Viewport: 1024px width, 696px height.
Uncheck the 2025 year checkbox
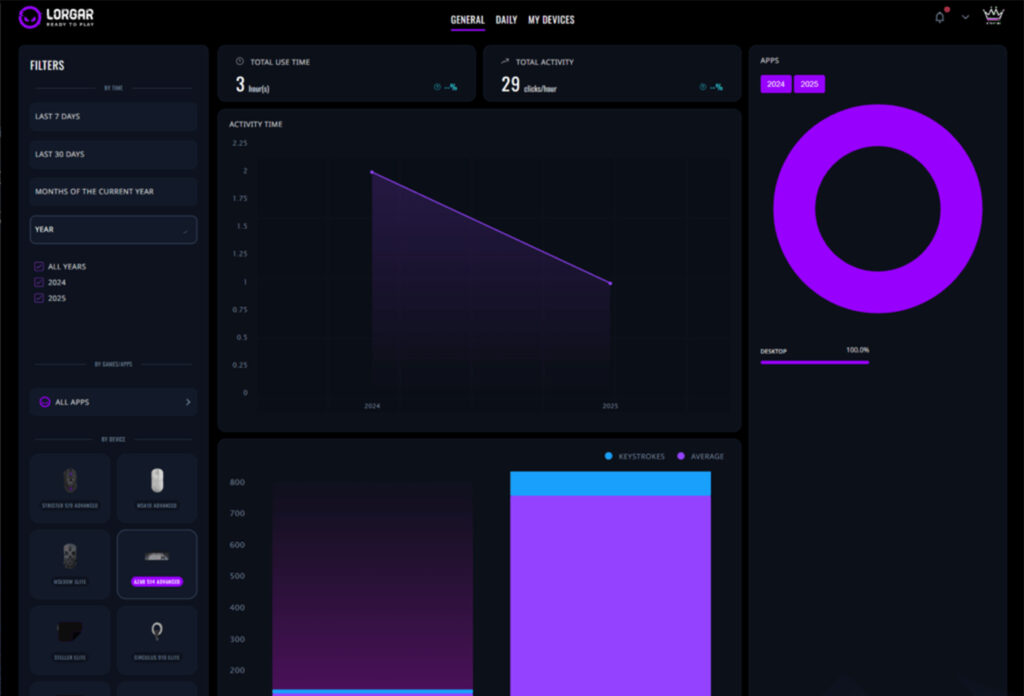39,299
